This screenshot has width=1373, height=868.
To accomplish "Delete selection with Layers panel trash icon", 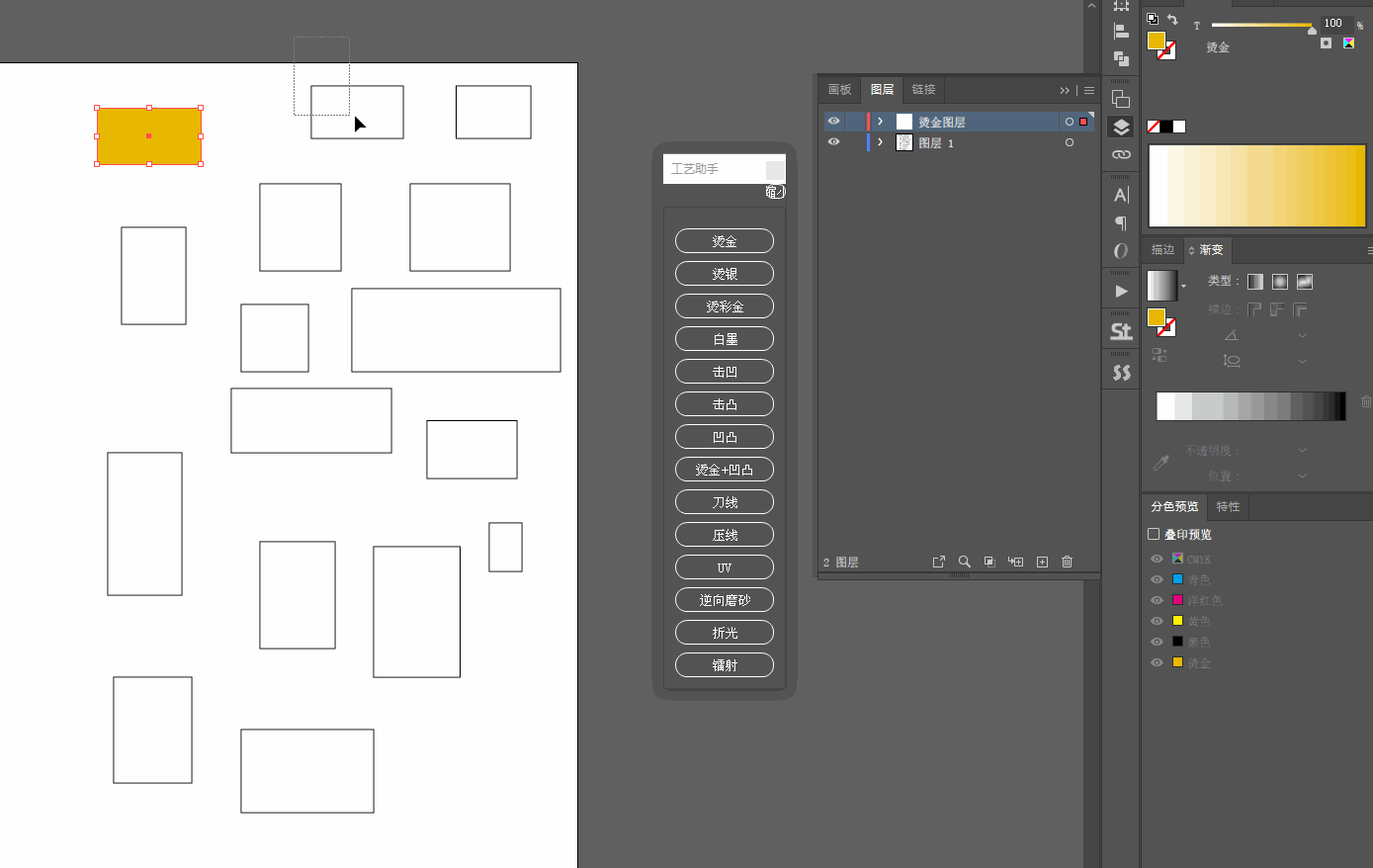I will pos(1068,562).
